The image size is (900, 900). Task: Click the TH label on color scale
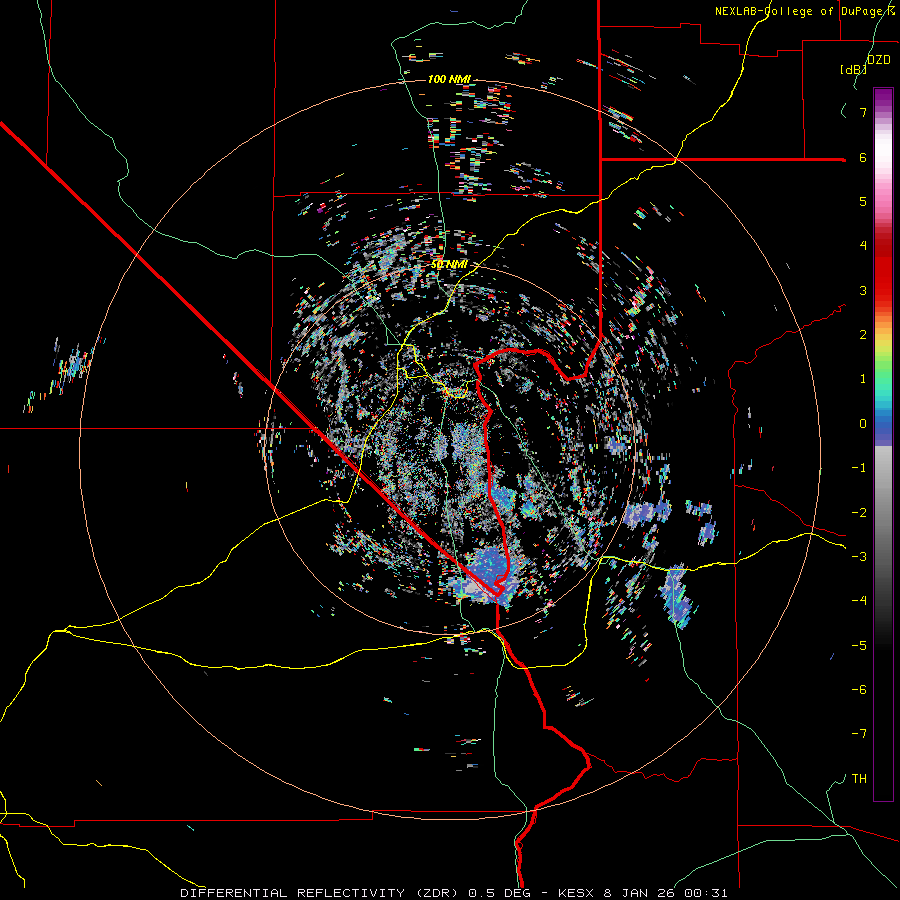click(x=859, y=779)
